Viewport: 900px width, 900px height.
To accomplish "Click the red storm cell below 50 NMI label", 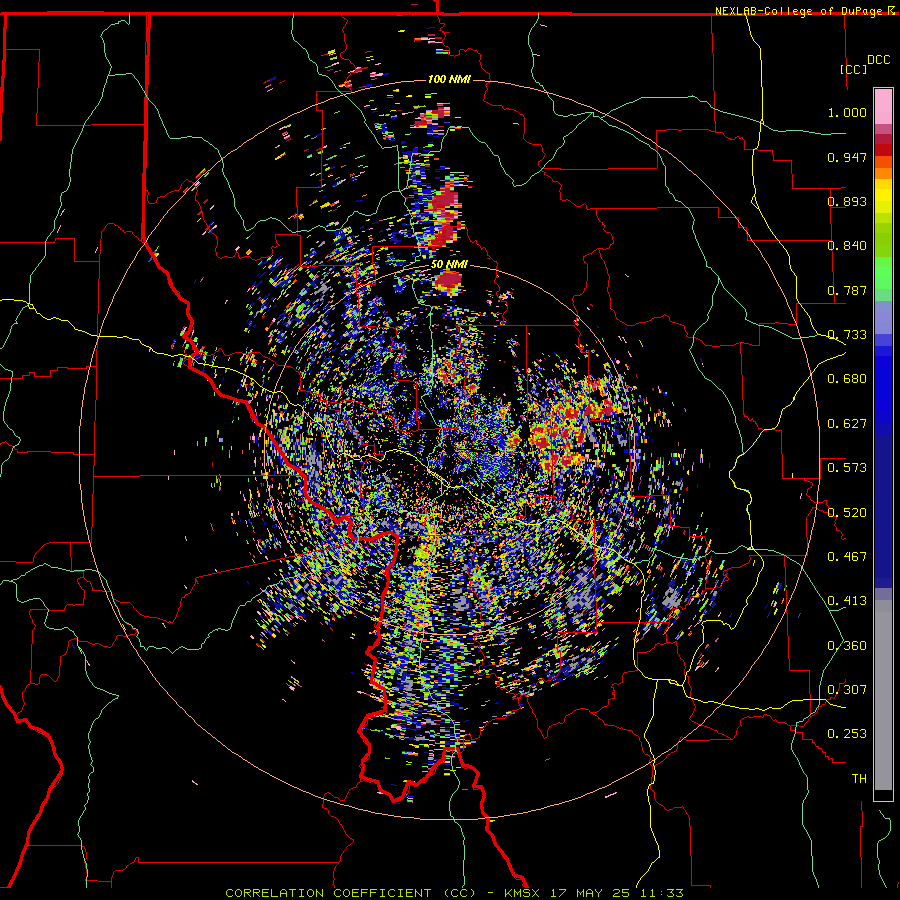I will tap(448, 282).
